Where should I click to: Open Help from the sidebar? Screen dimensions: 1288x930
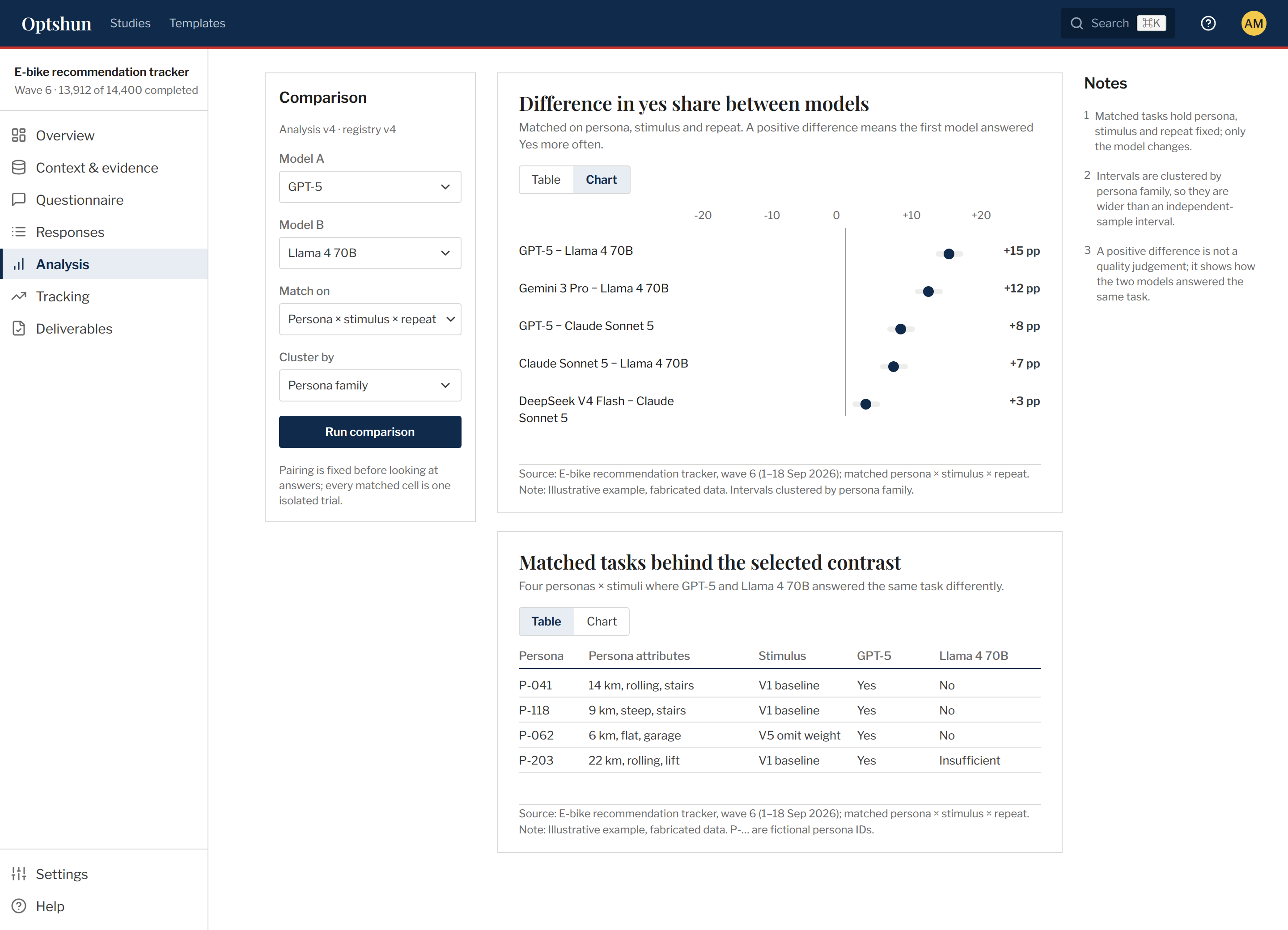pyautogui.click(x=104, y=906)
